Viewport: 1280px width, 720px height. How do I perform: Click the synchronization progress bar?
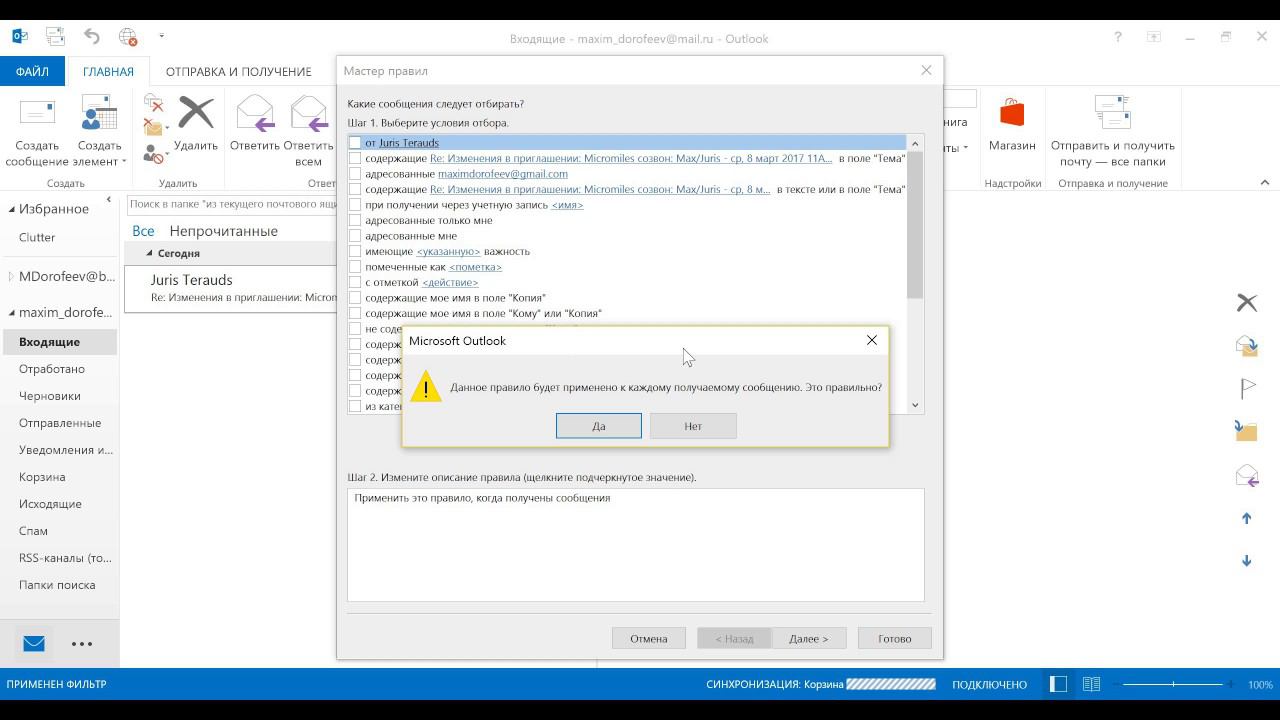[891, 684]
